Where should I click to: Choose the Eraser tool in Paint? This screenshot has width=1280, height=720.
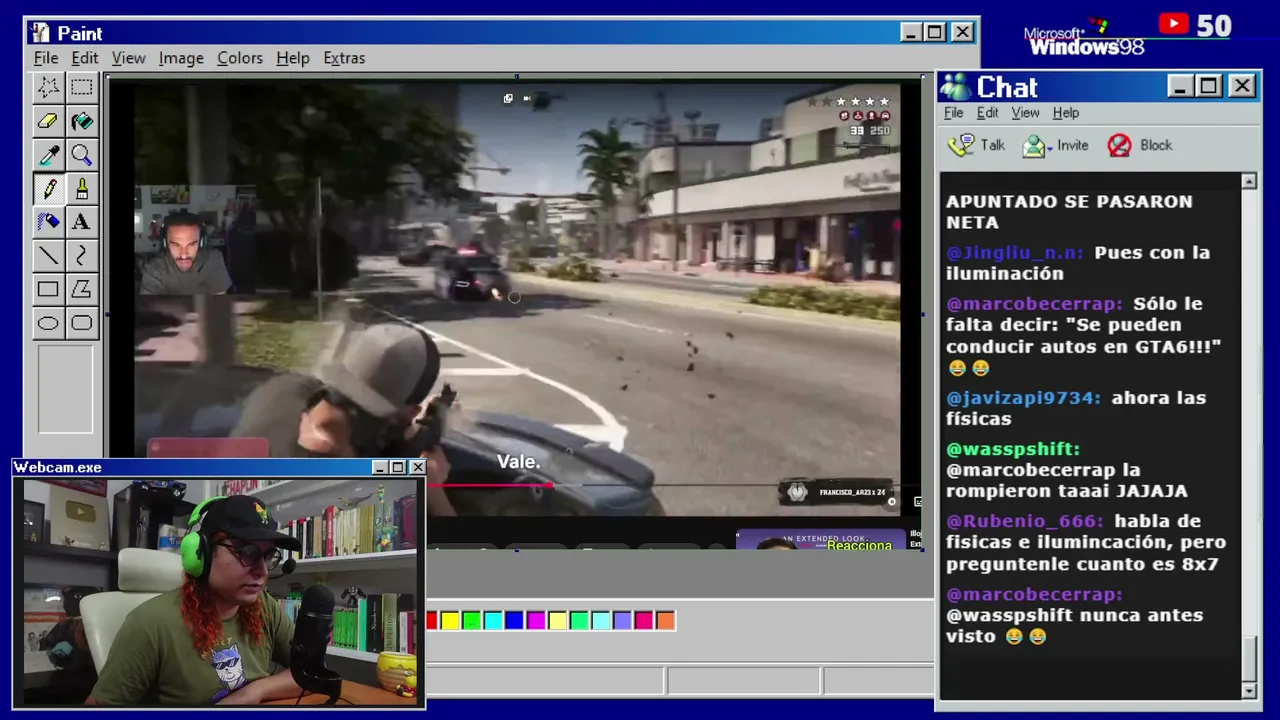(48, 122)
